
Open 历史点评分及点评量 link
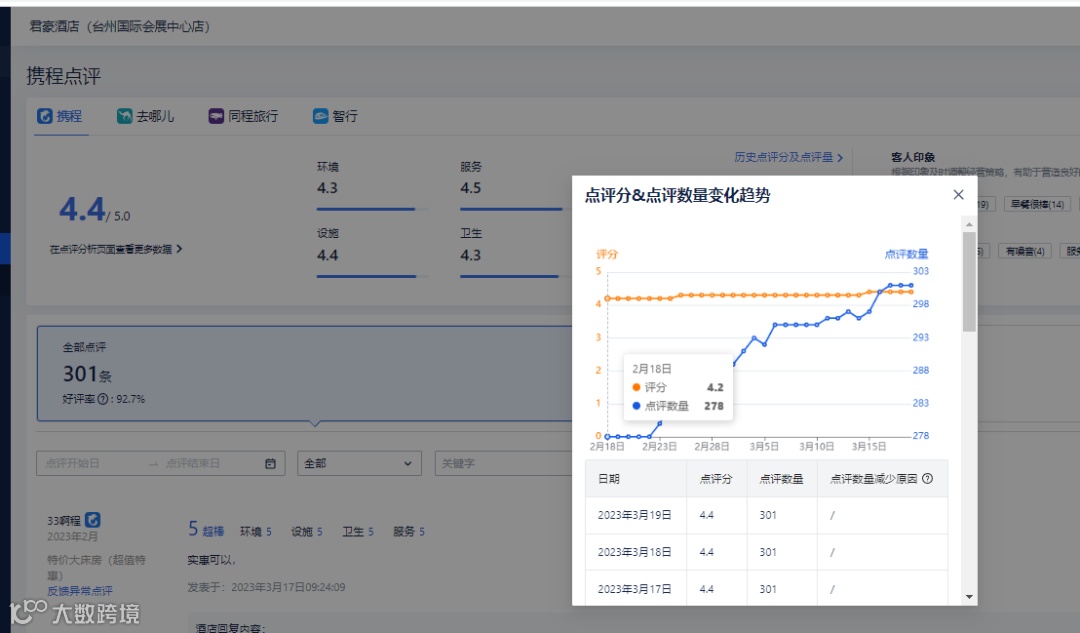[788, 157]
